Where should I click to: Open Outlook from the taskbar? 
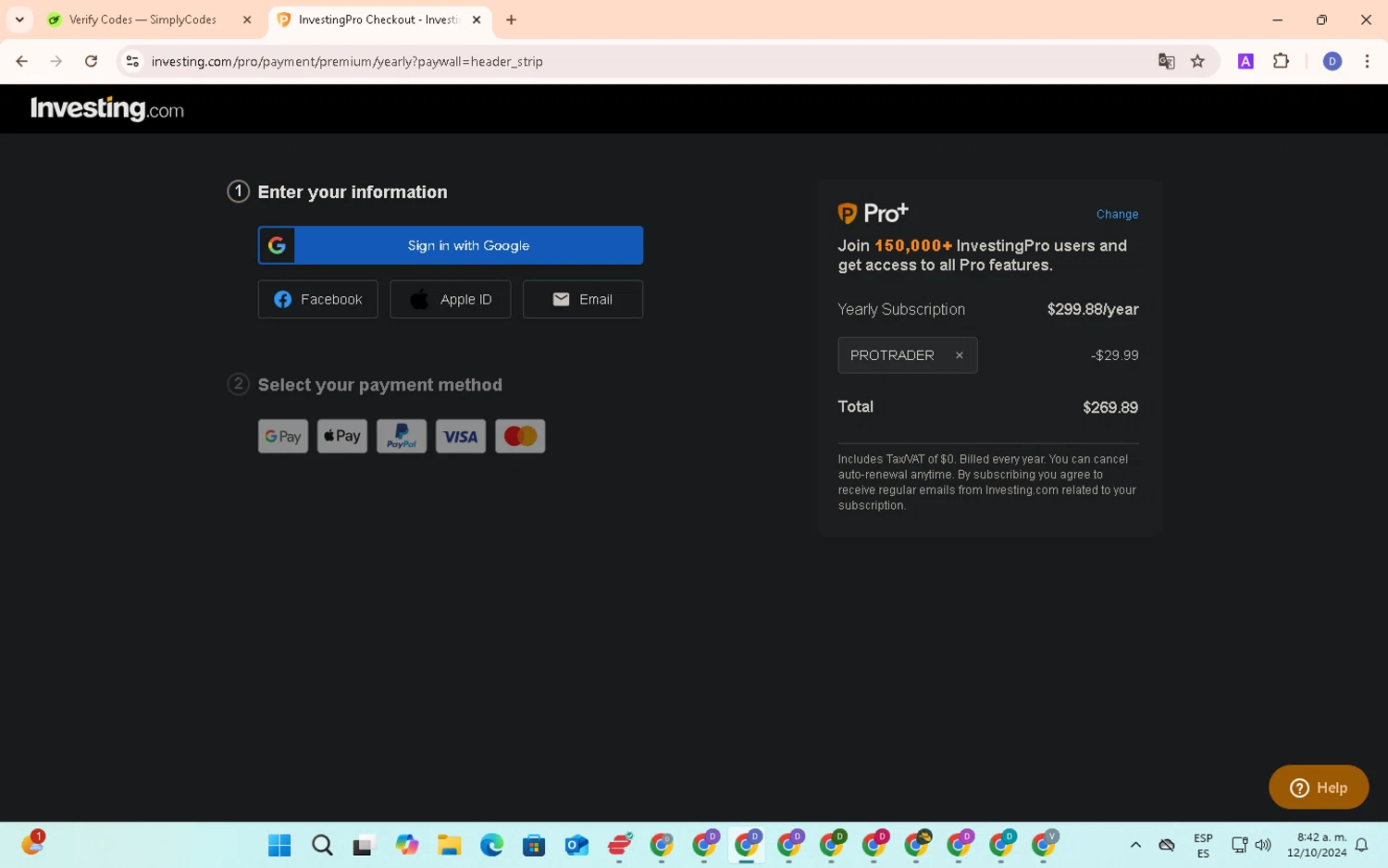click(576, 845)
